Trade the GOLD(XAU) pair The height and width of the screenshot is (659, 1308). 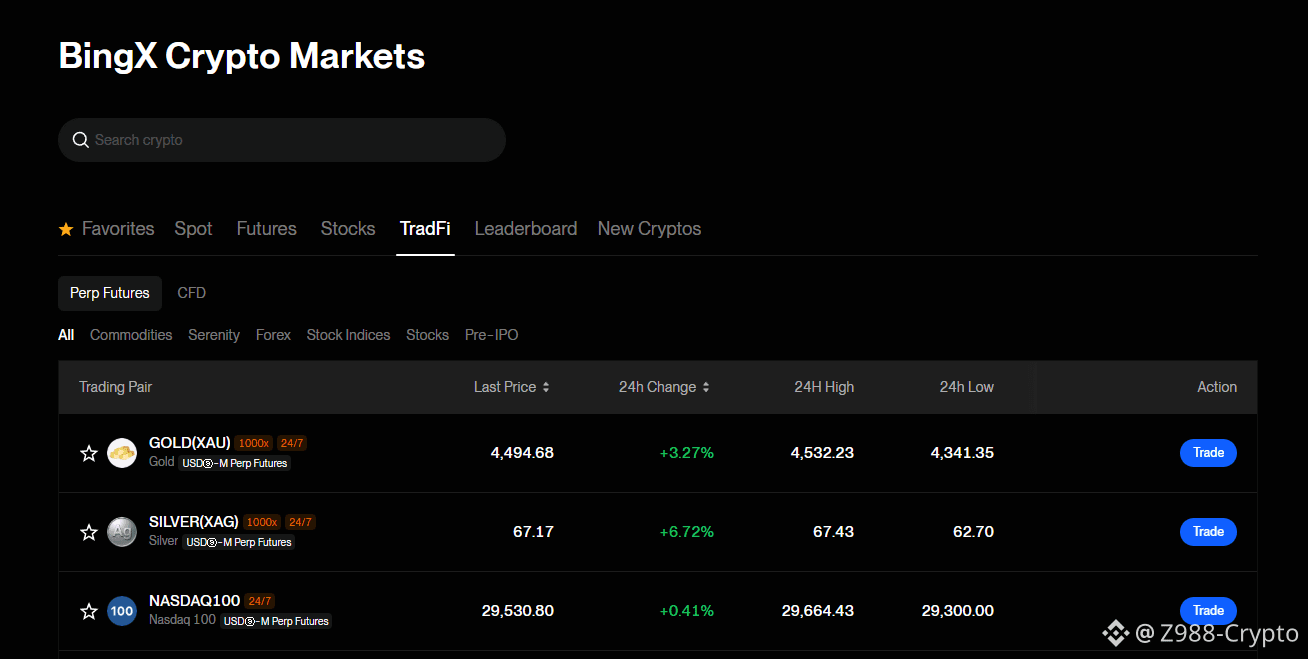[x=1208, y=453]
